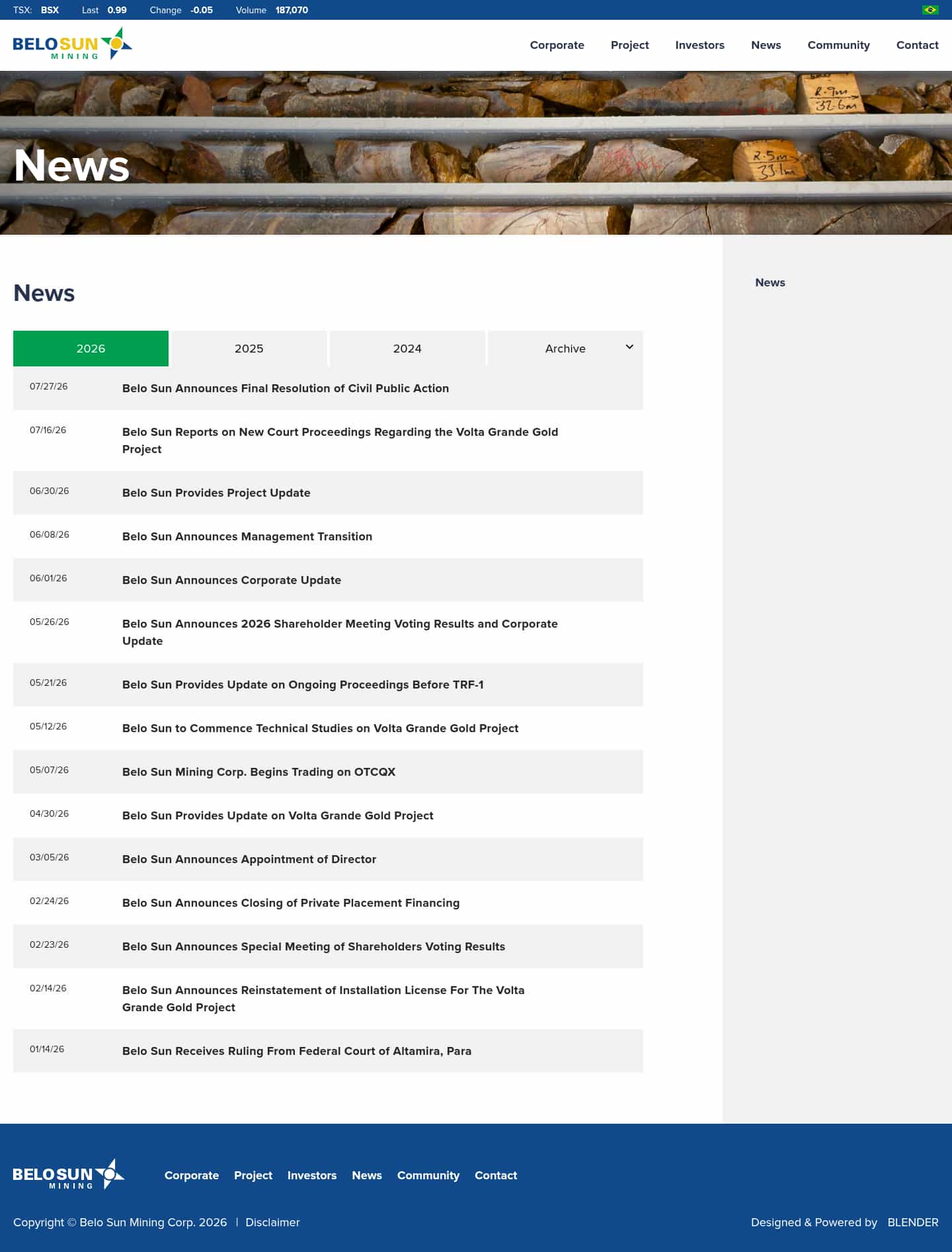Switch to the 2025 news tab
This screenshot has height=1252, width=952.
click(249, 349)
